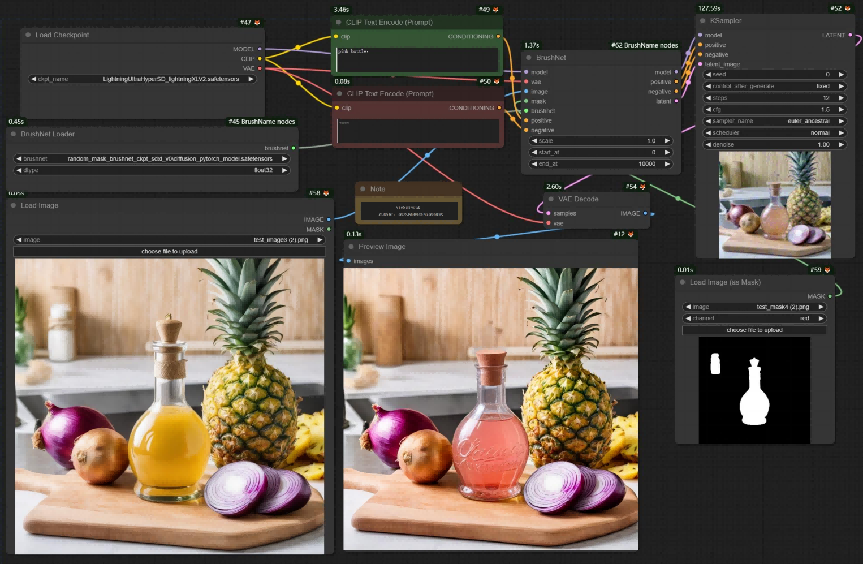Screen dimensions: 863x564
Task: Click the black-and-white mask preview image
Action: [x=754, y=390]
